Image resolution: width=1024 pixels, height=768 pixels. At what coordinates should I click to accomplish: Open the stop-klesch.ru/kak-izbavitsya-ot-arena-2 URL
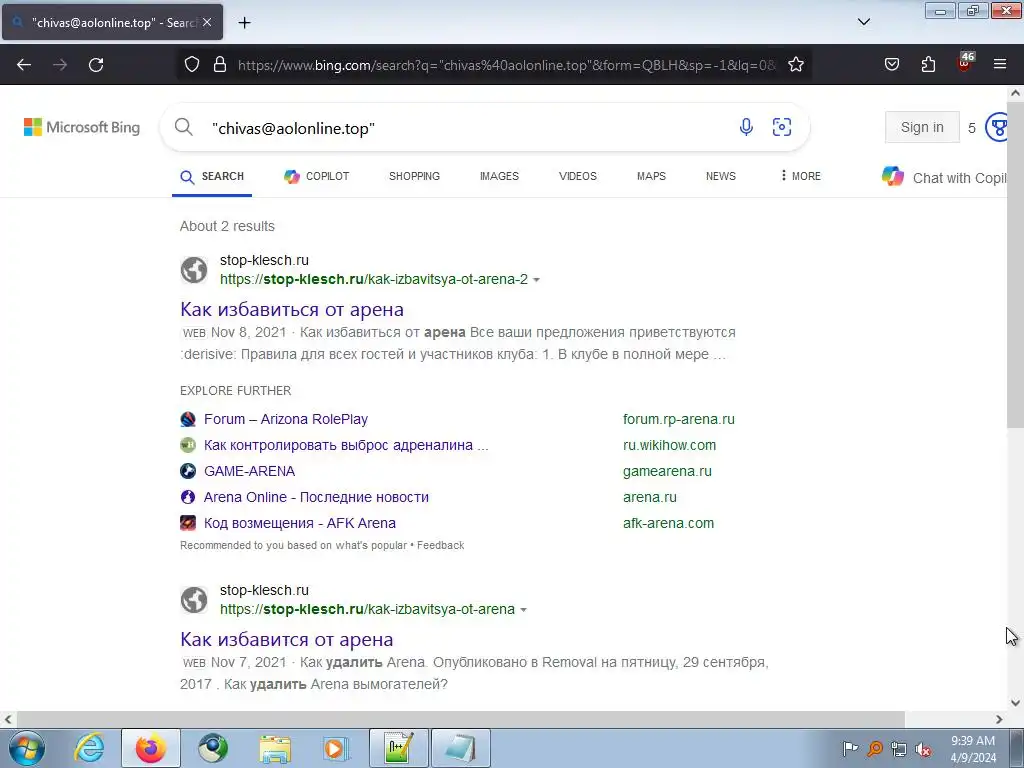tap(374, 280)
